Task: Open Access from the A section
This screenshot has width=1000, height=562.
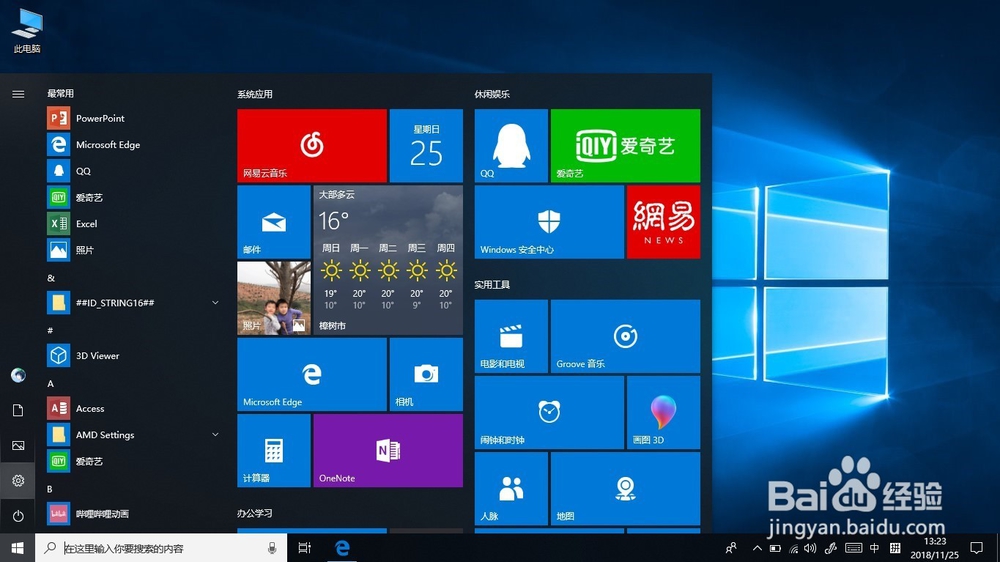Action: (132, 408)
